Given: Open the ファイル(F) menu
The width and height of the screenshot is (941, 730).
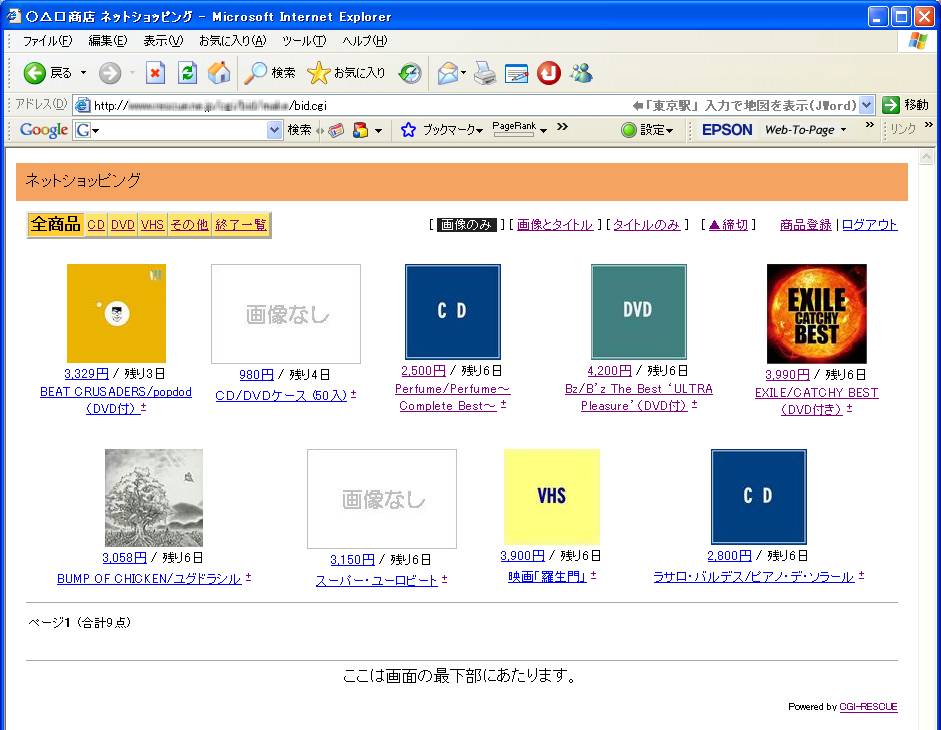Looking at the screenshot, I should point(47,41).
